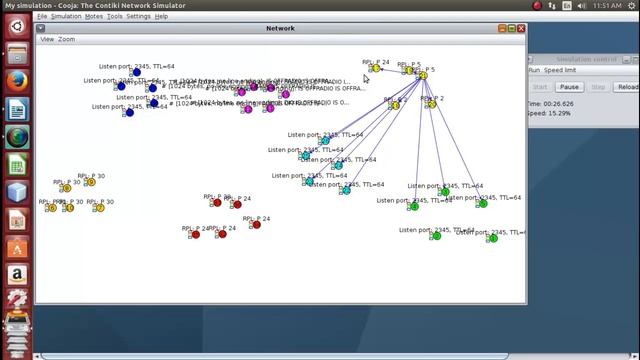Open the Settings menu
The height and width of the screenshot is (360, 640).
pos(138,16)
